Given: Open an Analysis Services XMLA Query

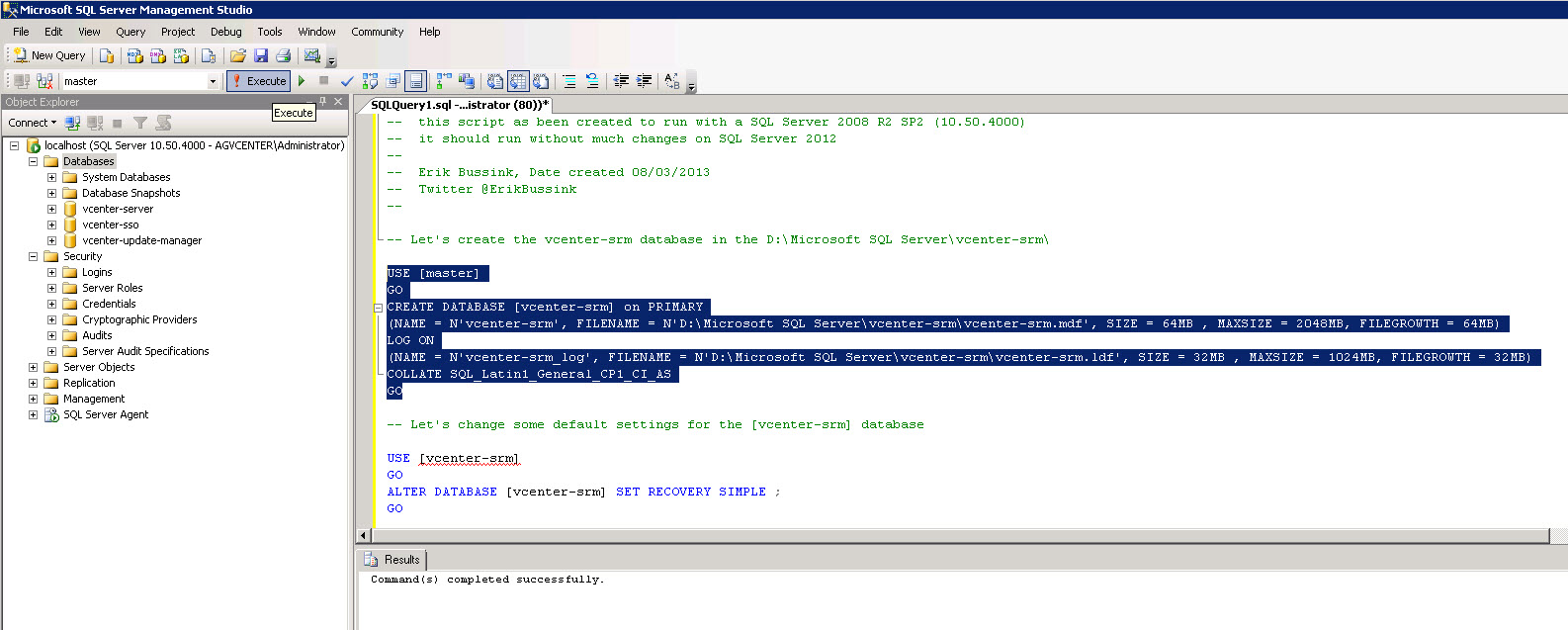Looking at the screenshot, I should pos(181,55).
